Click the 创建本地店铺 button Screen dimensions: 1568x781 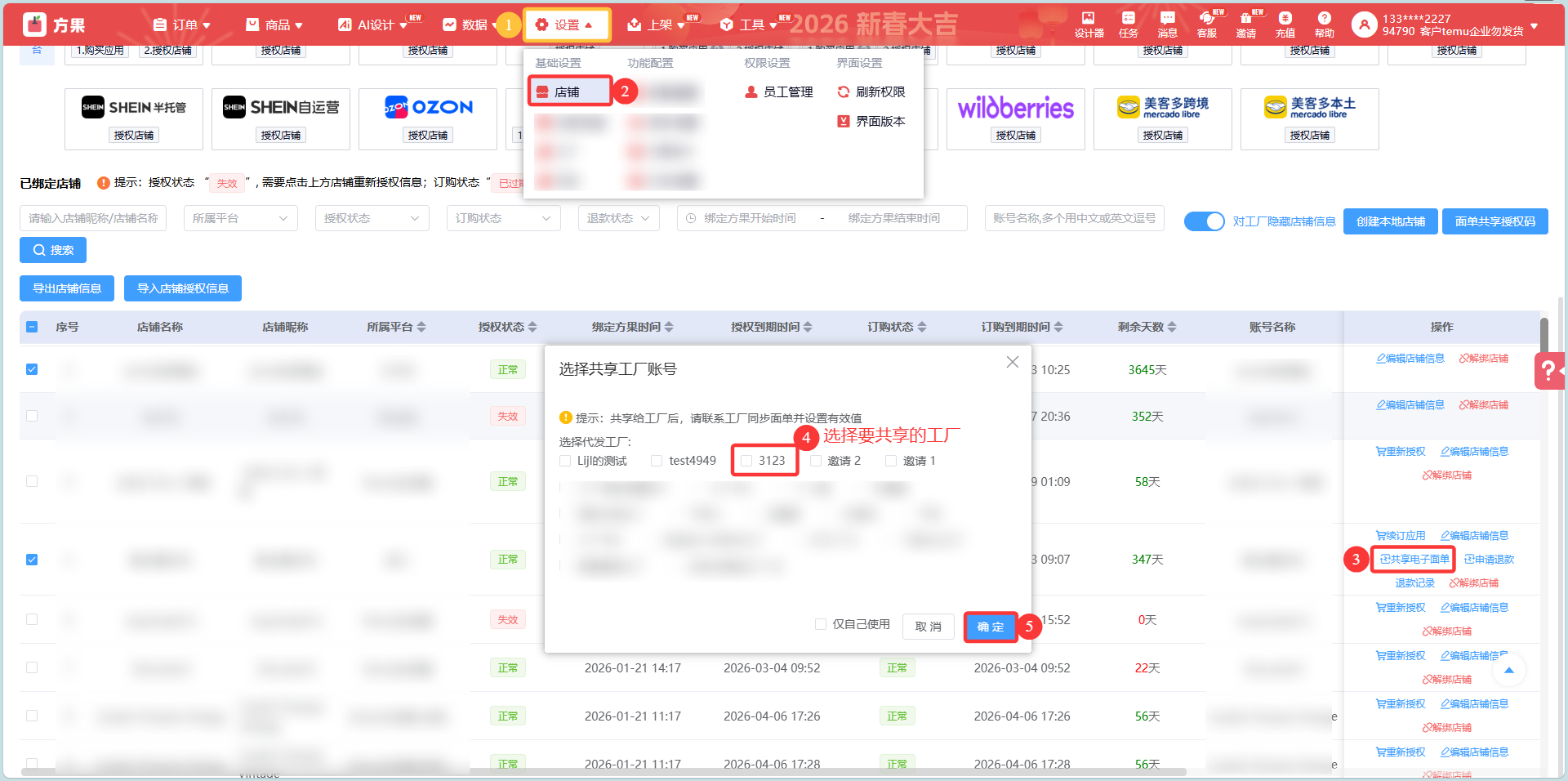click(1391, 221)
